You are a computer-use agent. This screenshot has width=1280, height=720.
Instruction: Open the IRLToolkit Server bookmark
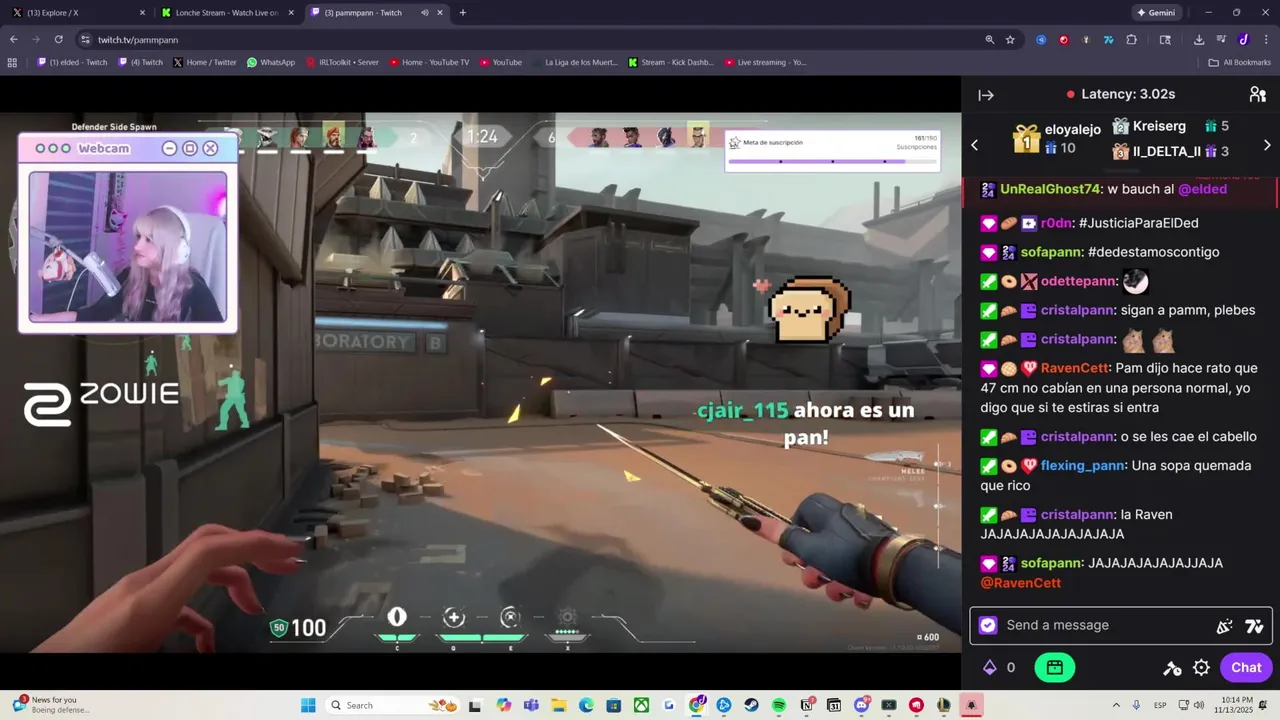point(342,62)
